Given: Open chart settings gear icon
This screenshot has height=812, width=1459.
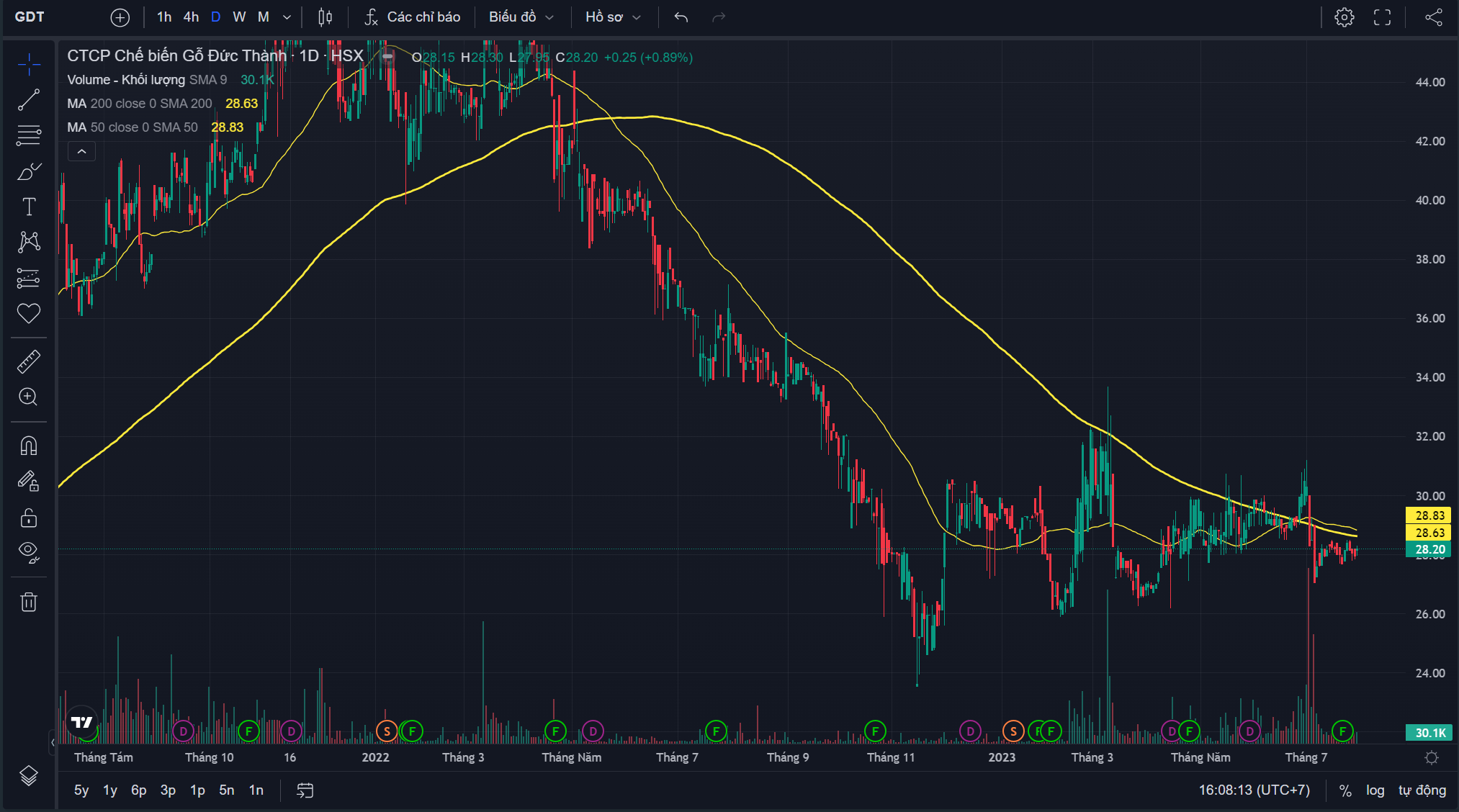Looking at the screenshot, I should click(1344, 17).
